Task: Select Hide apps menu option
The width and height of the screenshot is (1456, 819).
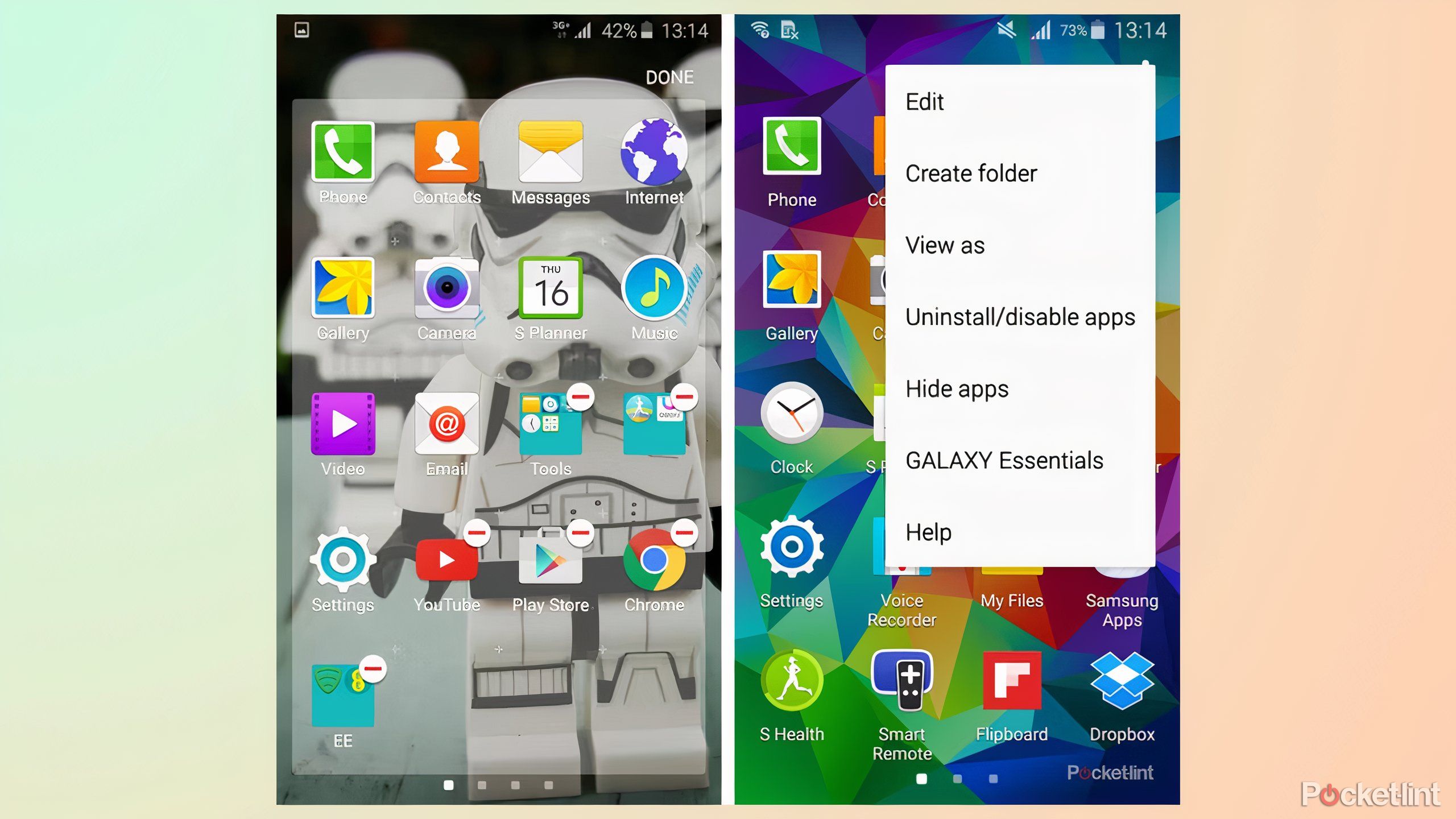Action: 955,388
